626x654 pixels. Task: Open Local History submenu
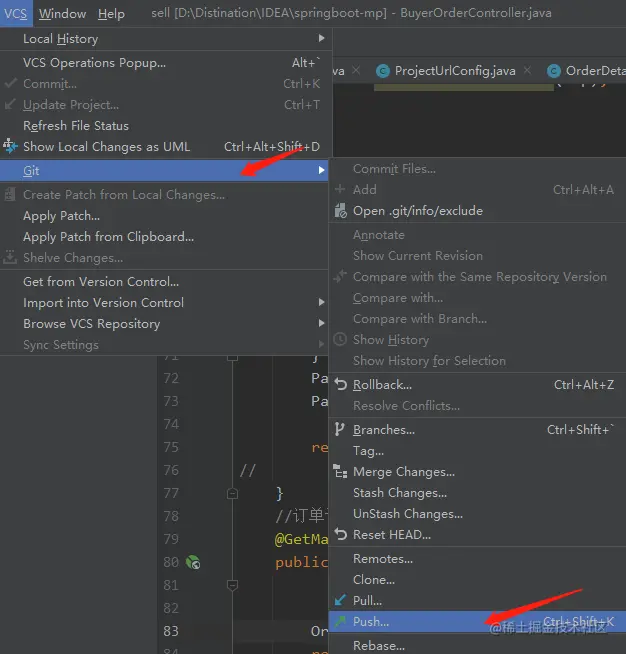coord(166,39)
